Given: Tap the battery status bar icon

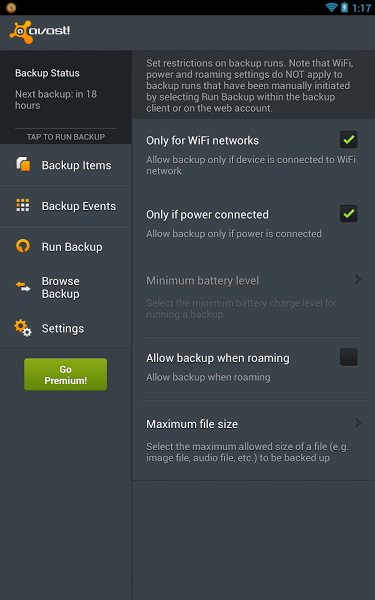Looking at the screenshot, I should coord(344,7).
